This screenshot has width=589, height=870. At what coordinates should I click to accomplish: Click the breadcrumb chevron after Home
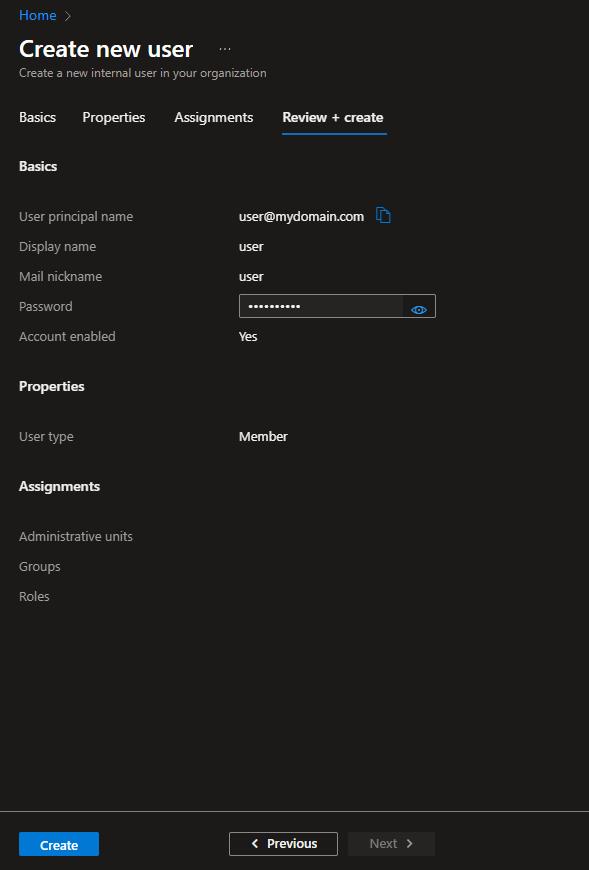(x=68, y=16)
